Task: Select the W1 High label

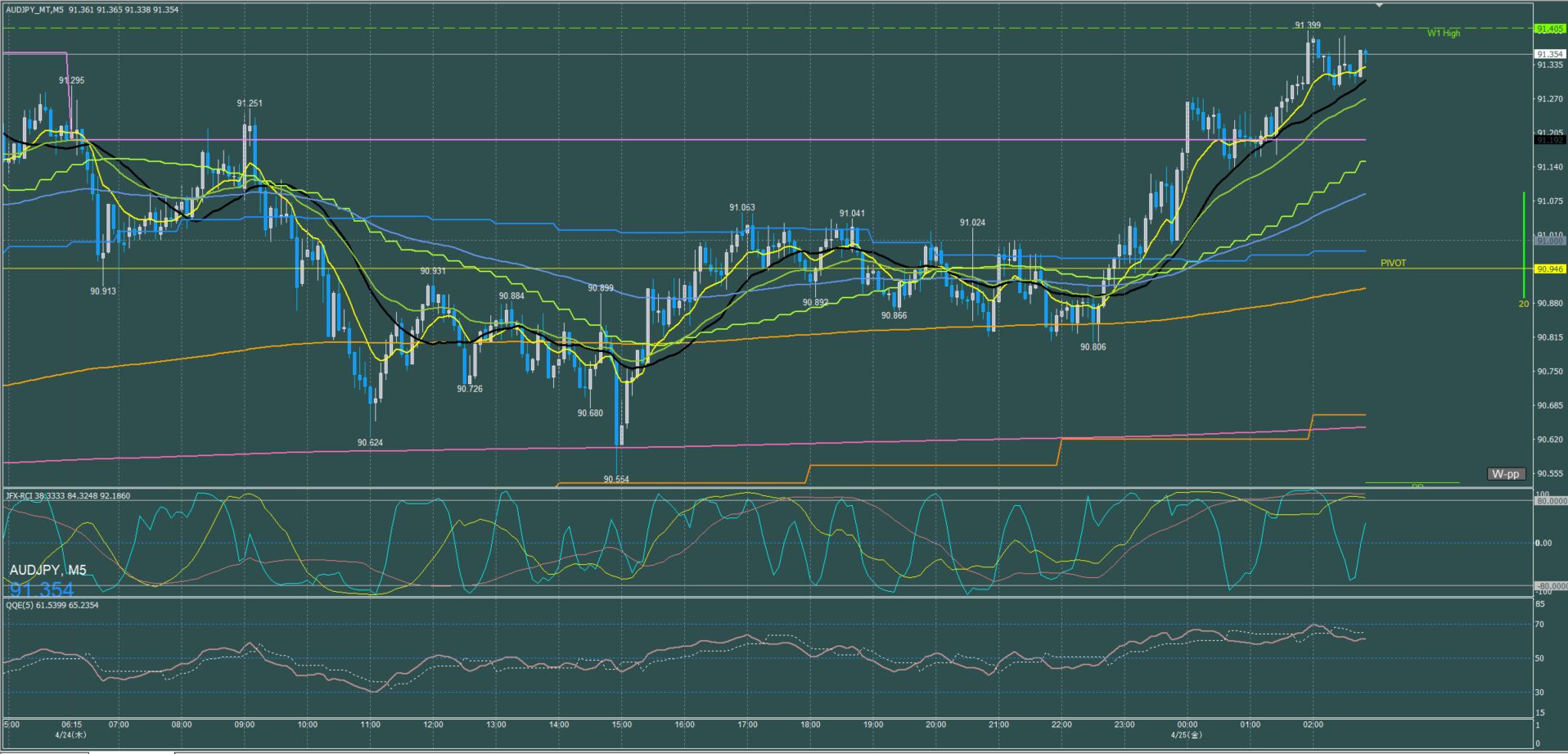Action: [x=1444, y=34]
